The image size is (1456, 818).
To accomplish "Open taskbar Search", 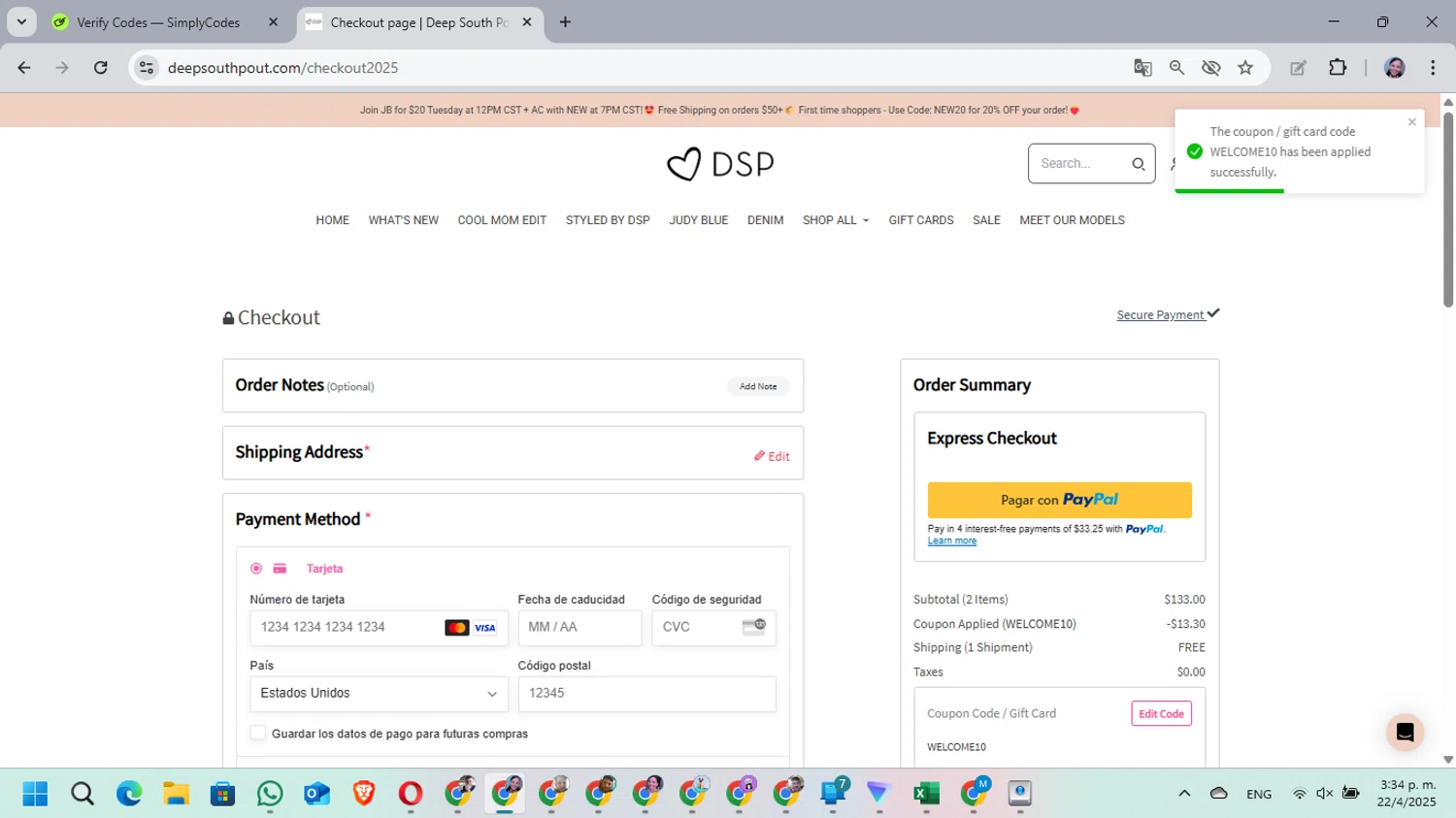I will (83, 794).
